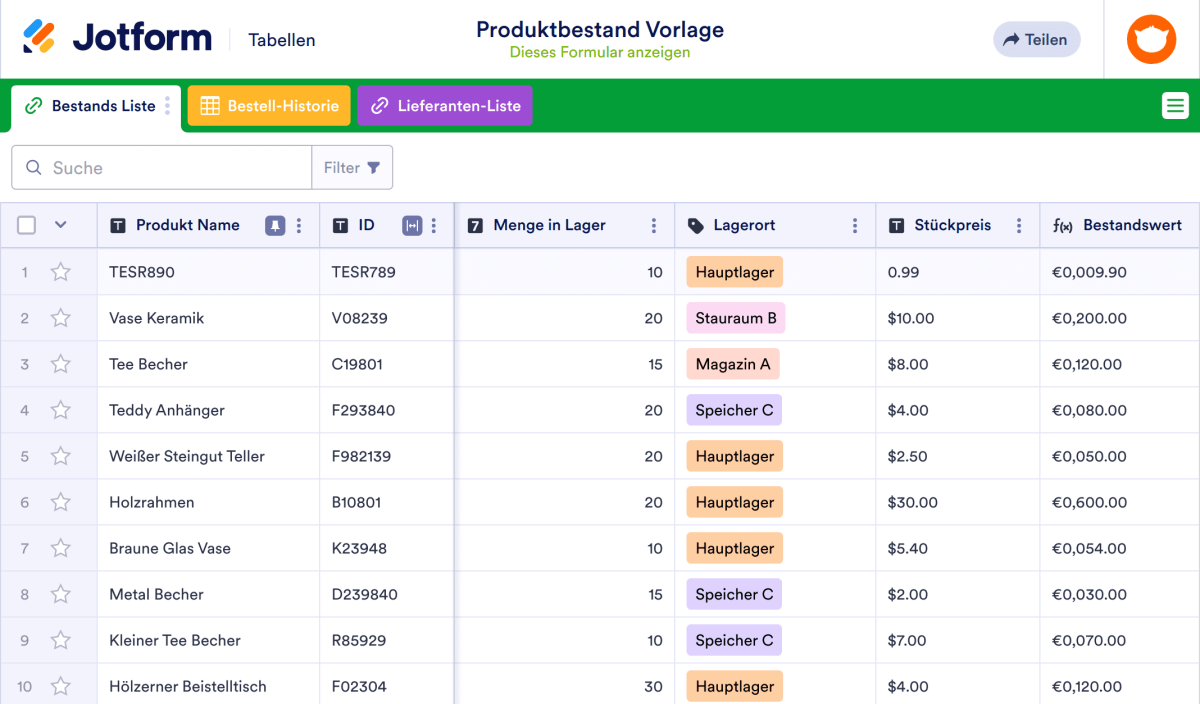The width and height of the screenshot is (1200, 704).
Task: Click the column width icon in ID header
Action: coord(411,226)
